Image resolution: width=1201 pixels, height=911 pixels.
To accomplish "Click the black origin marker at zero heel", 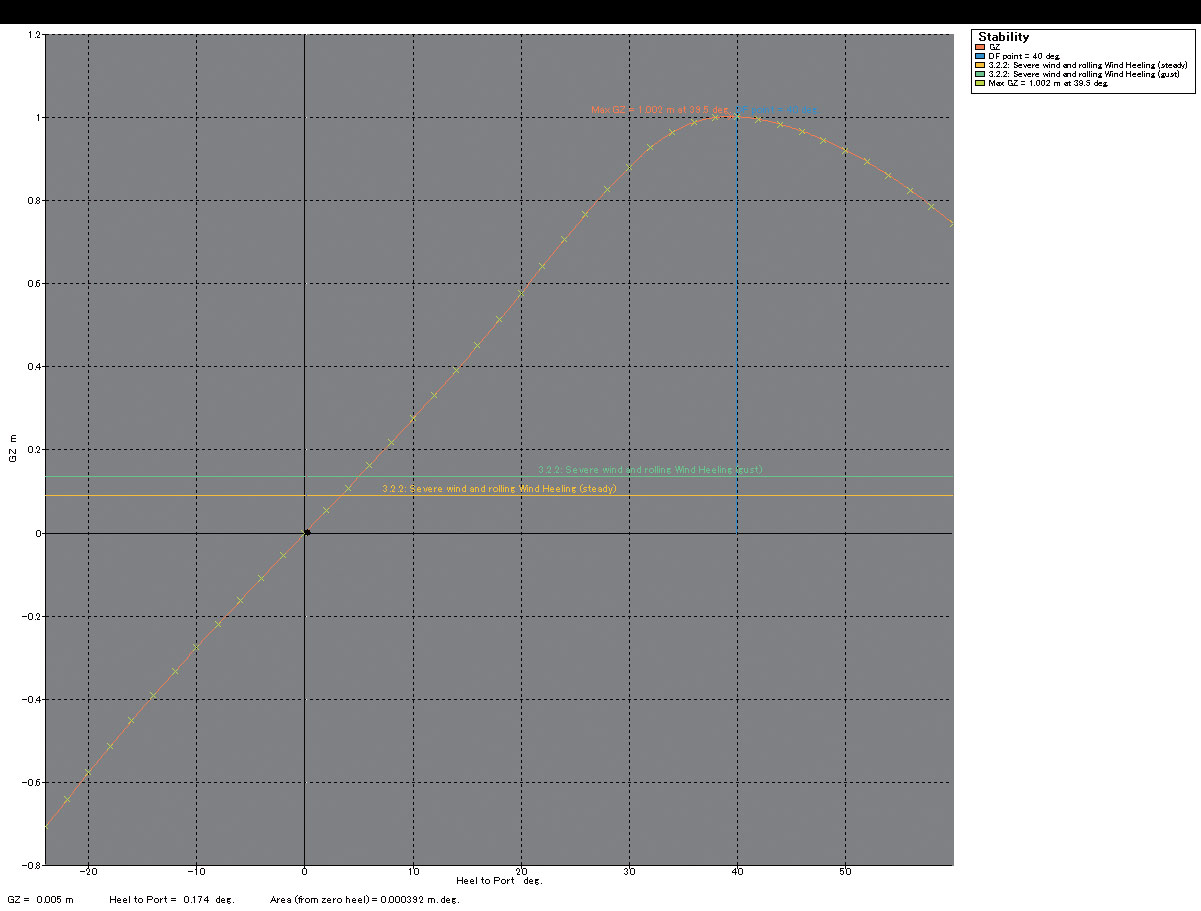I will coord(307,532).
